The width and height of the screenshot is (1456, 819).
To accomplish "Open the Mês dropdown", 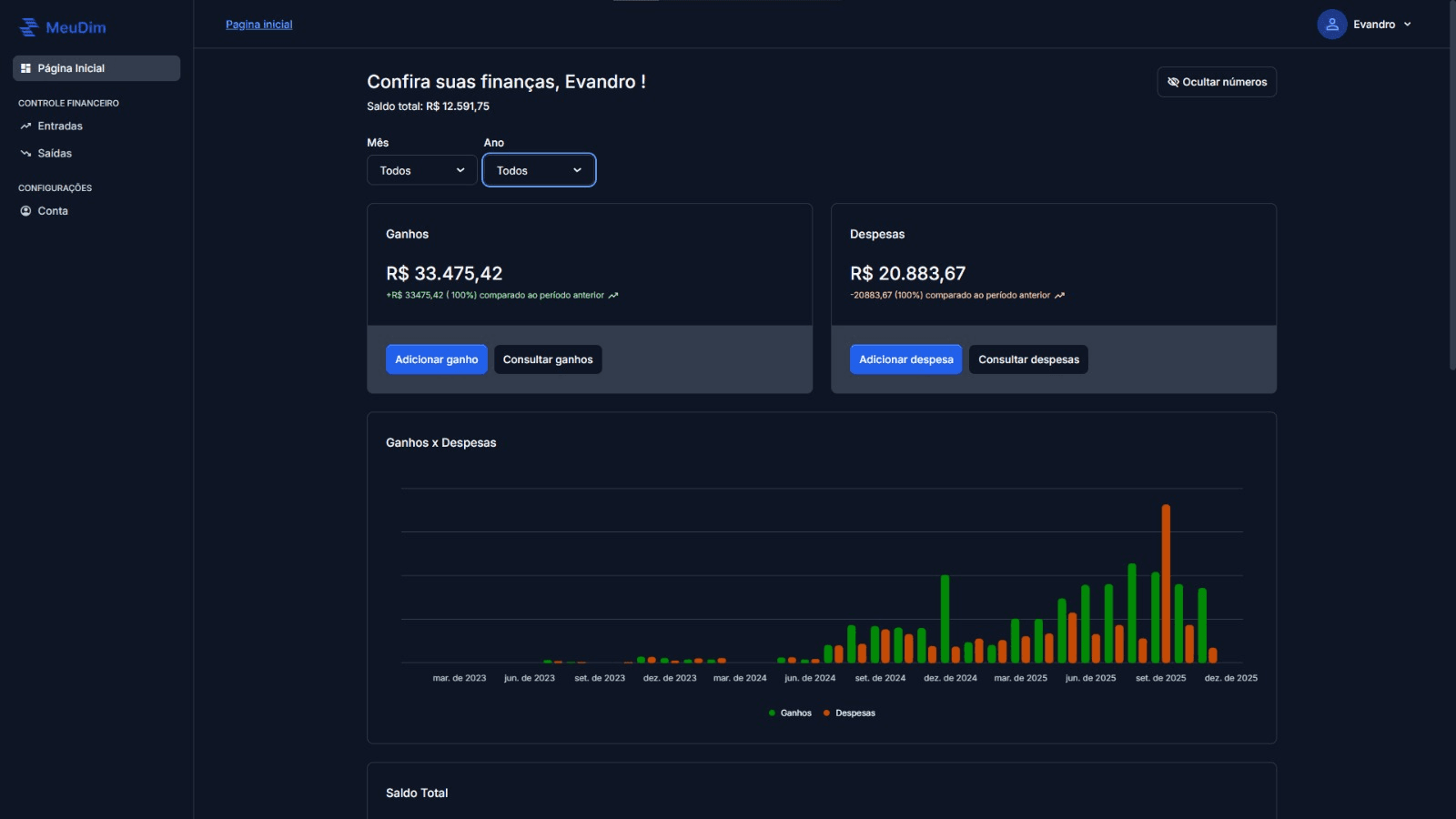I will point(422,170).
